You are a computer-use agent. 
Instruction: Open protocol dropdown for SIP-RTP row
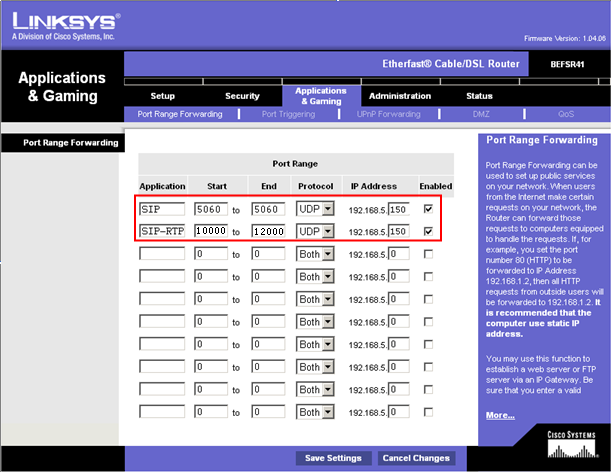pos(315,231)
